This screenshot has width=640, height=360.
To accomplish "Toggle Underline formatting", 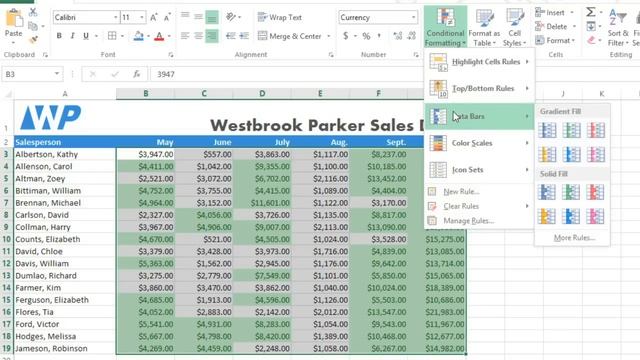I will pyautogui.click(x=86, y=36).
